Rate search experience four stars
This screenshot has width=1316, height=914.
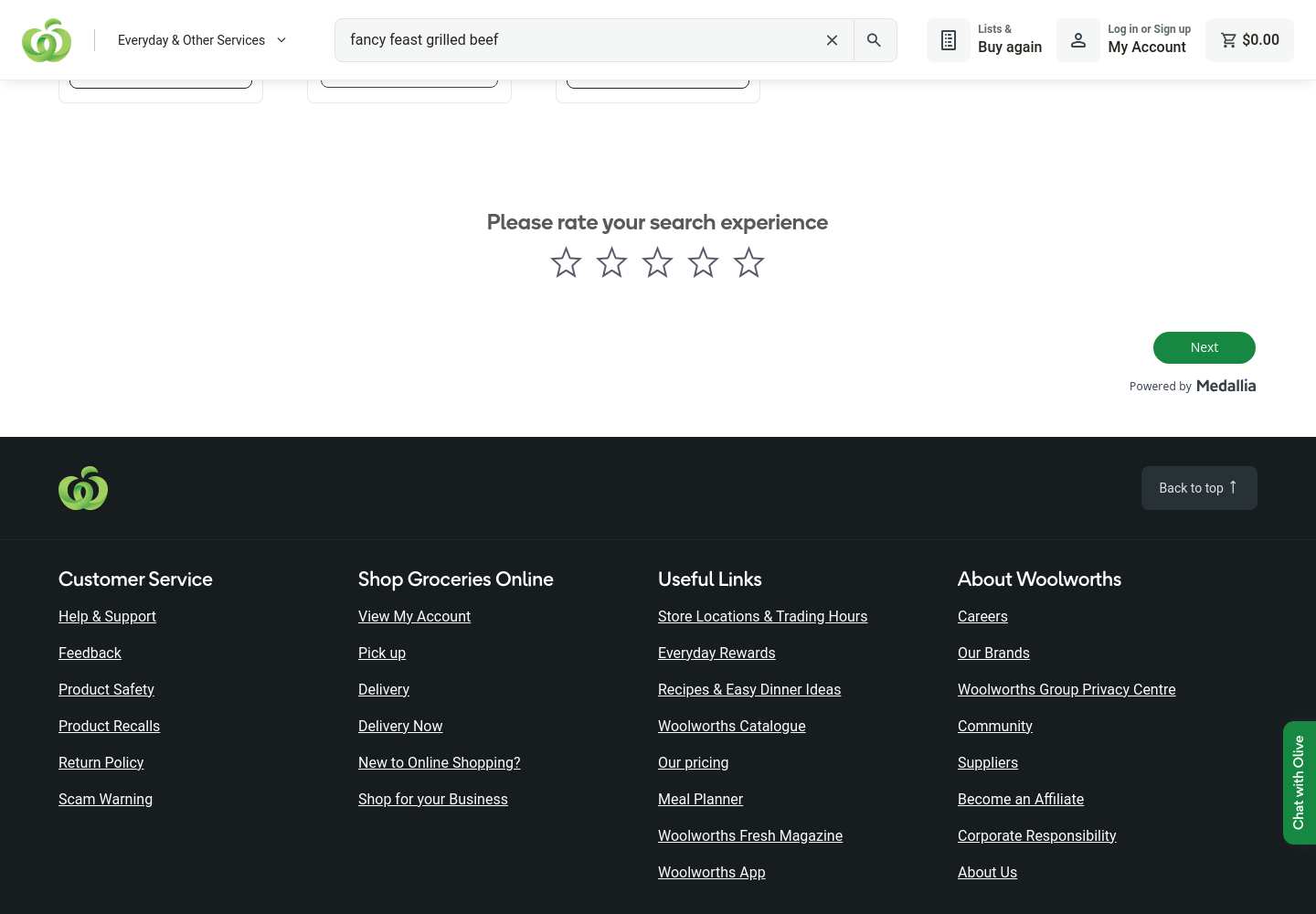pyautogui.click(x=704, y=263)
